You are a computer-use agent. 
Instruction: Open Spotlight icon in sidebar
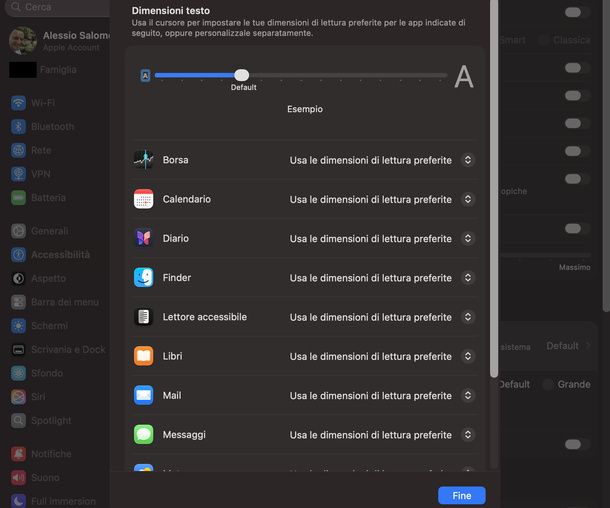point(18,420)
